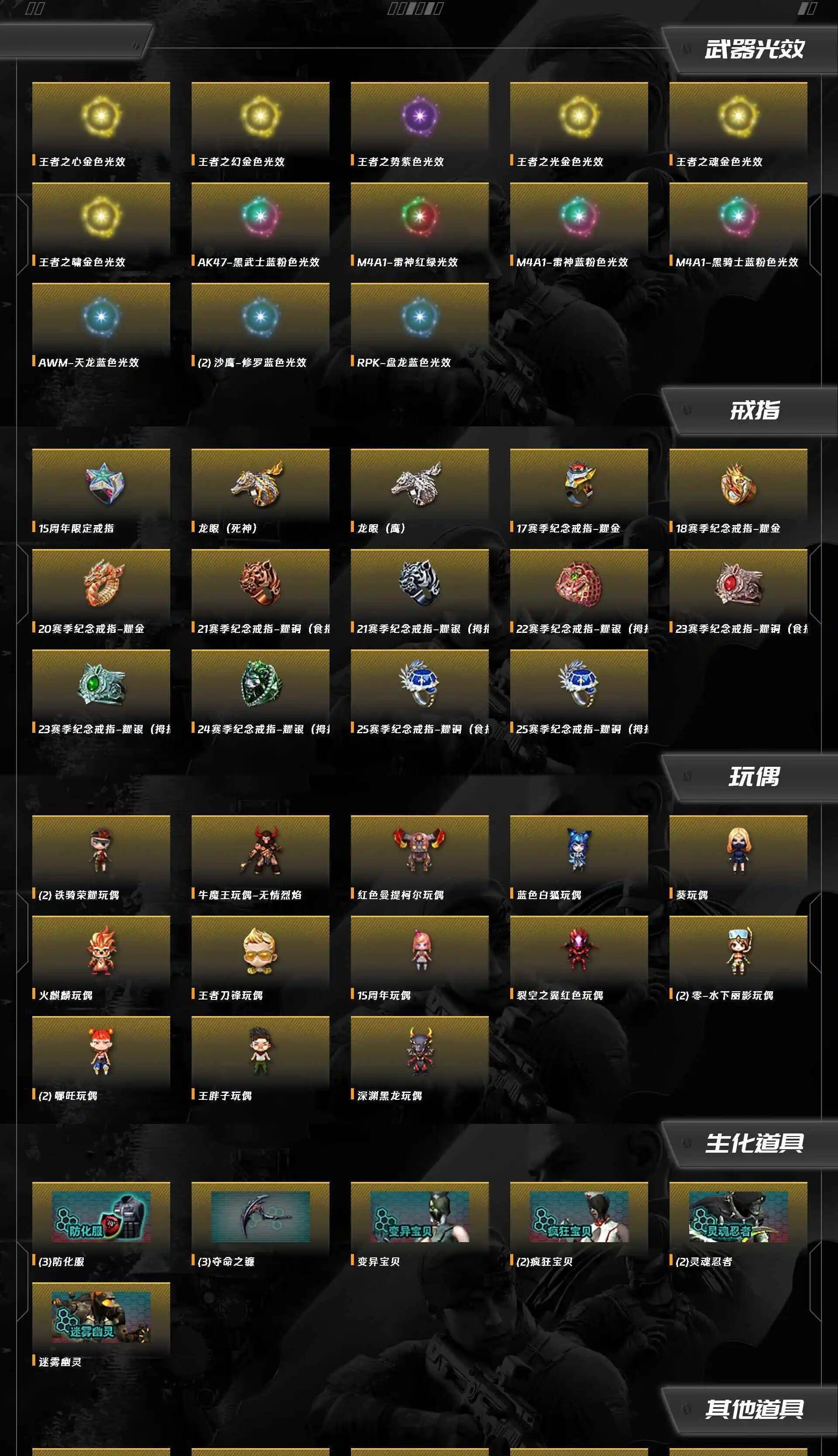Select the 15周年限定戒指 star ring

(x=103, y=484)
